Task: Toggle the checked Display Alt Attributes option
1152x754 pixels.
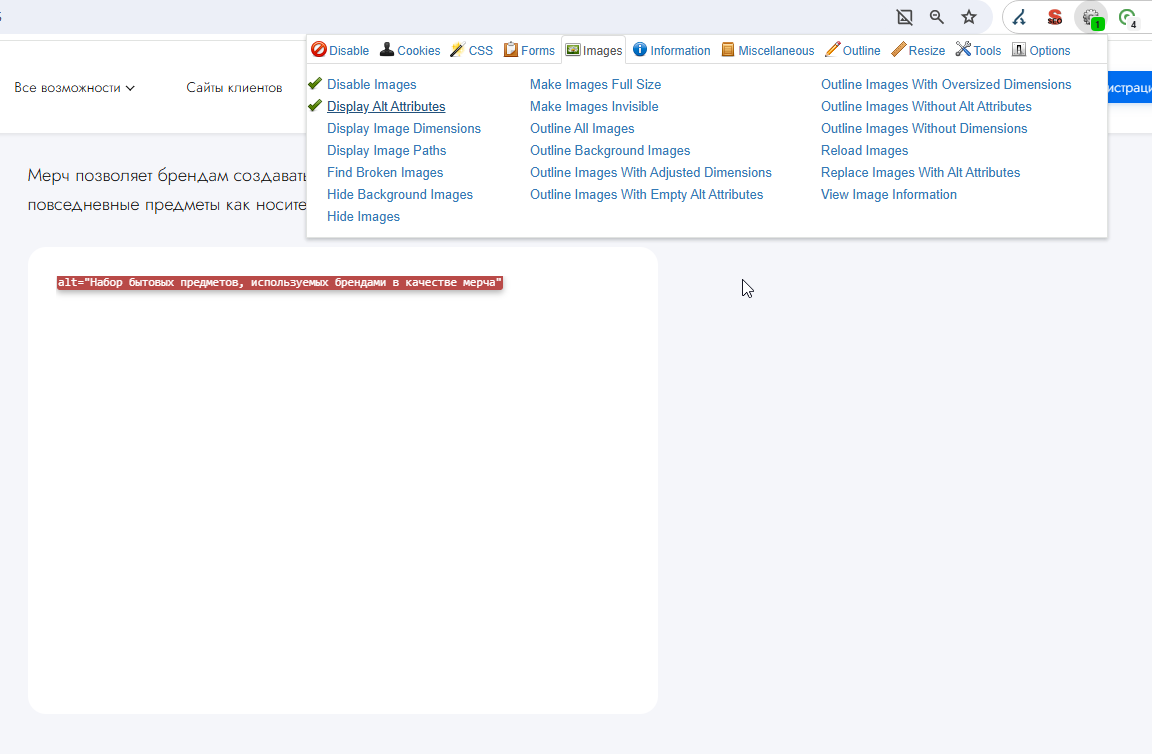Action: (x=386, y=107)
